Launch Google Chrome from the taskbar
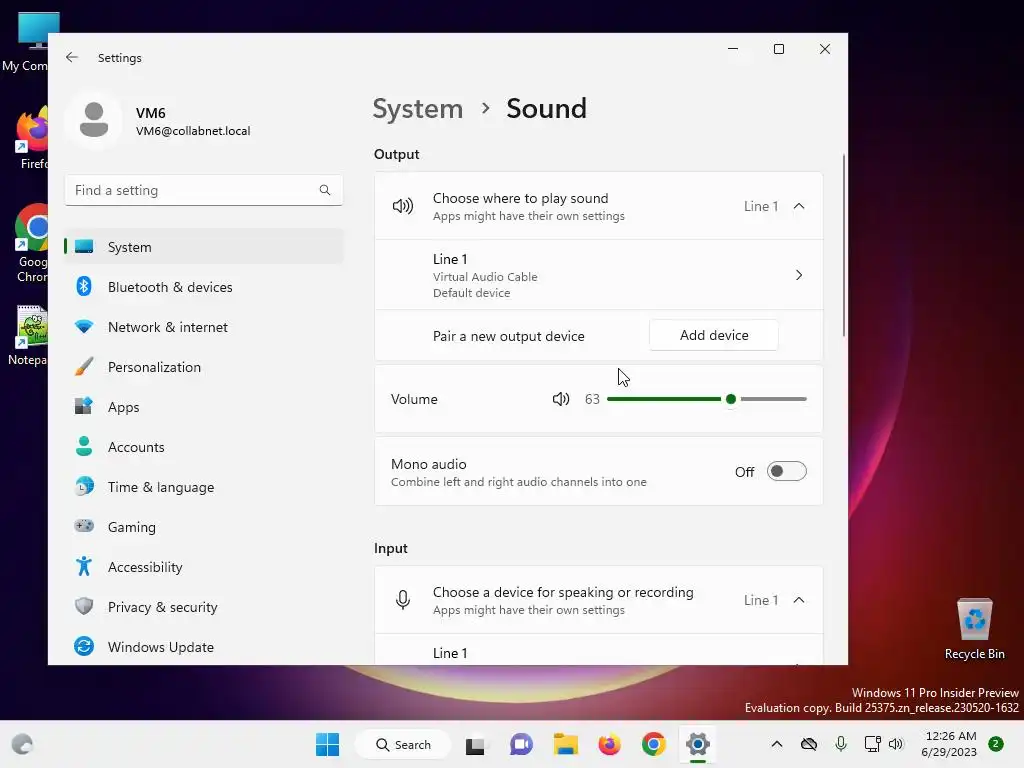The image size is (1024, 768). pos(654,744)
